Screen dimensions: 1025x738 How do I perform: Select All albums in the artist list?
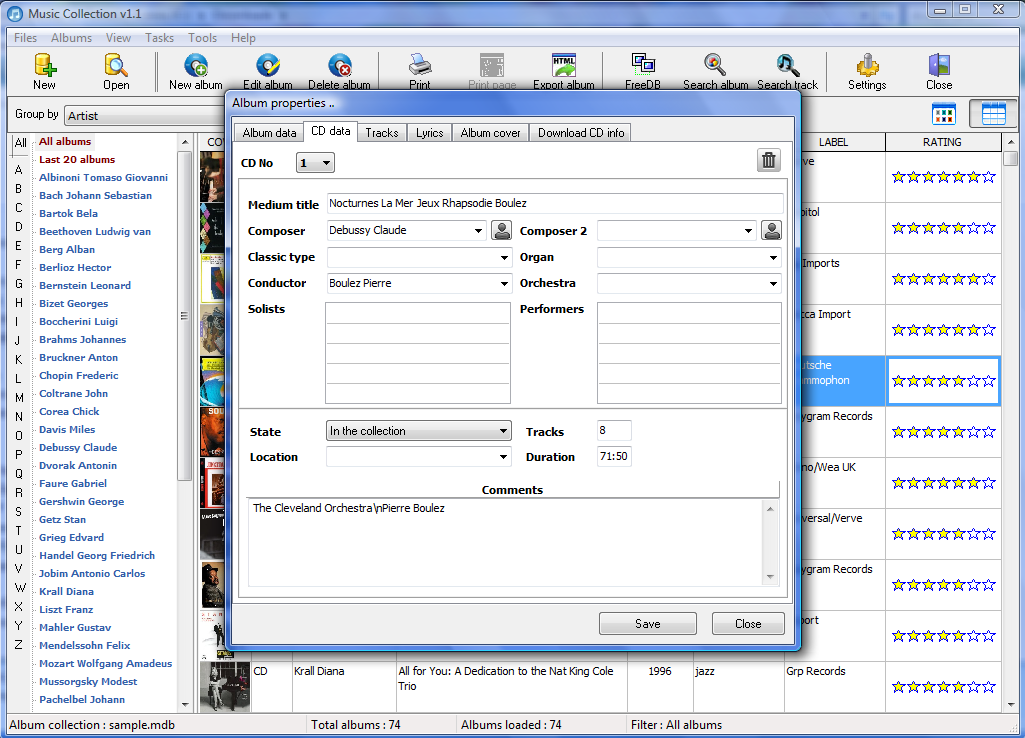click(65, 141)
